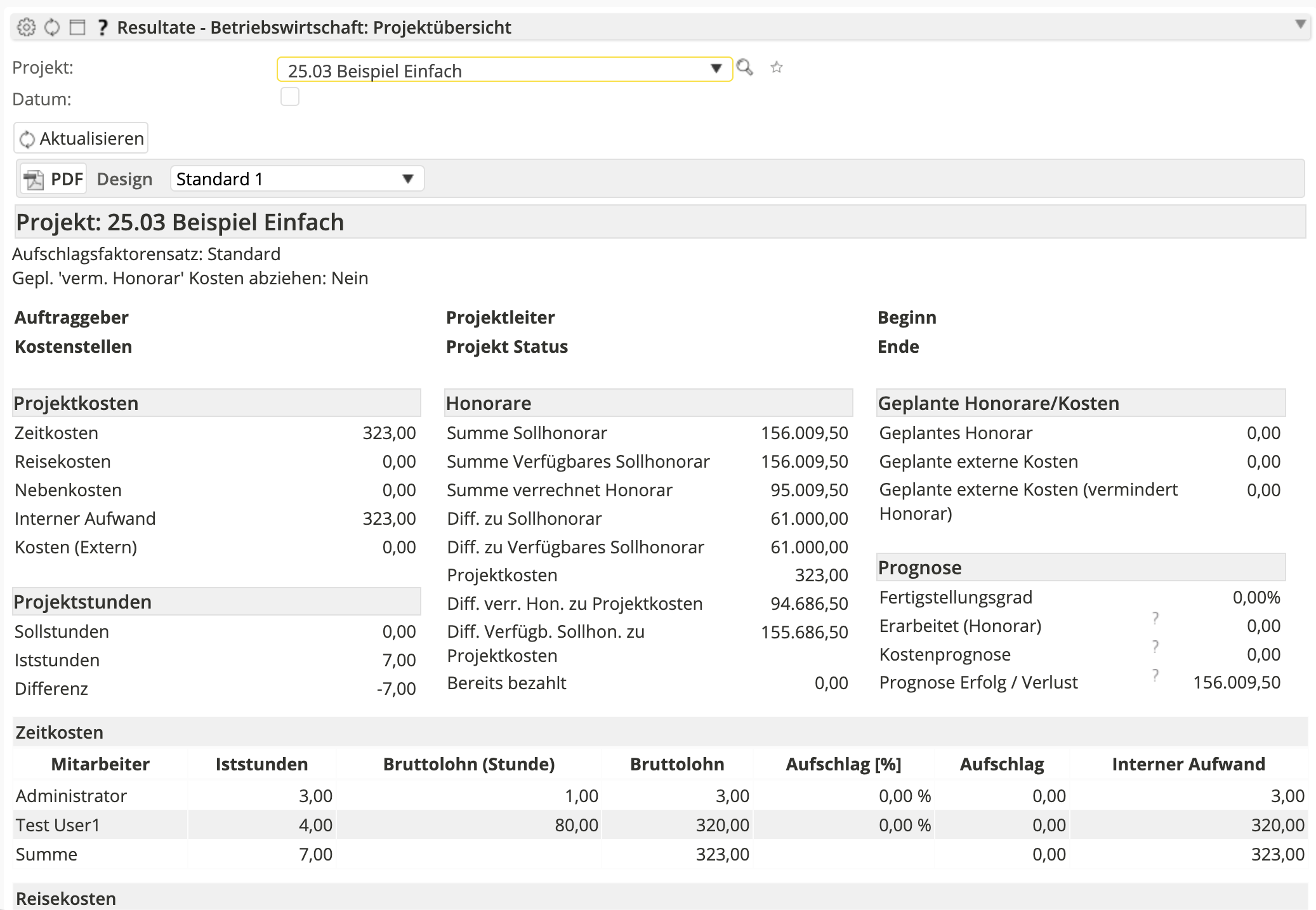
Task: Click the Mitarbeiter column header
Action: pos(100,764)
